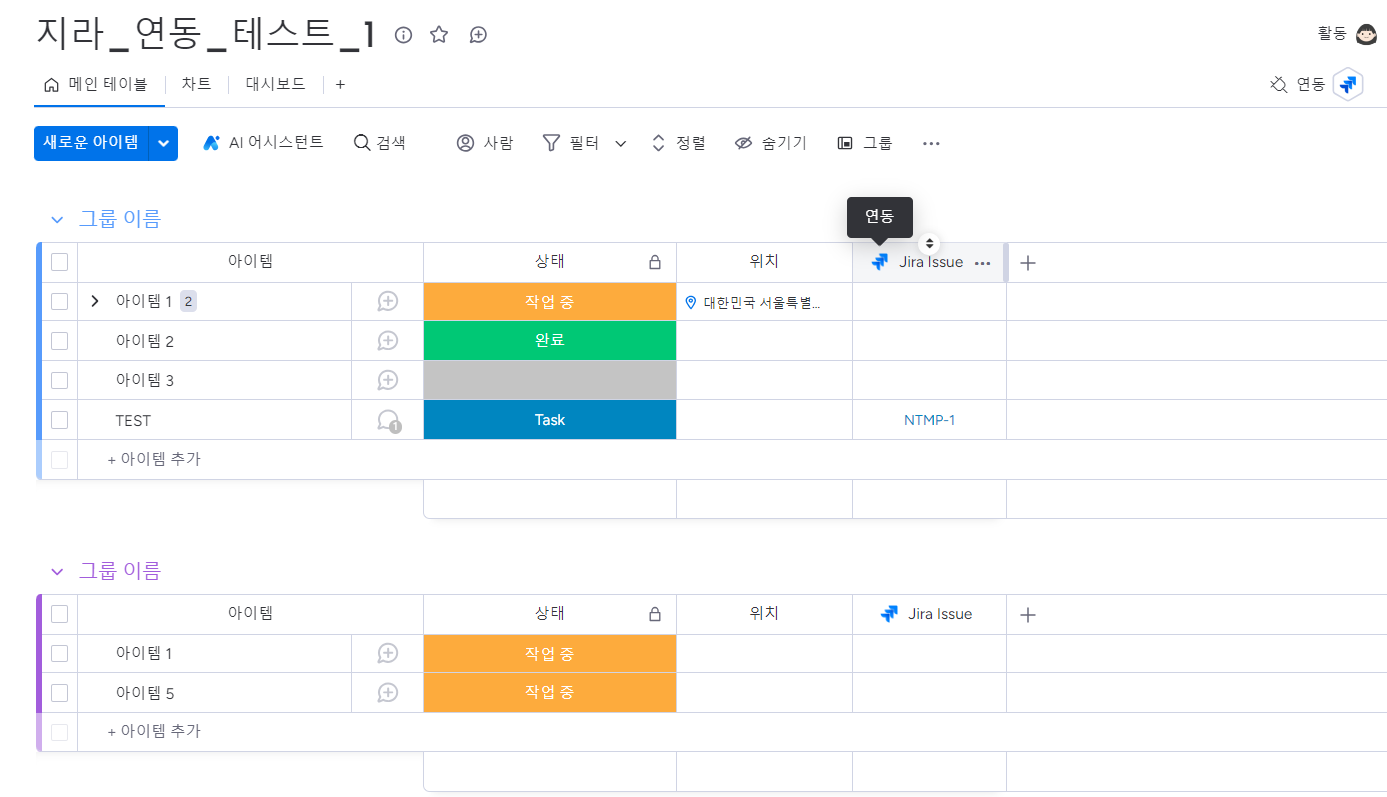Click the user avatar next to 활동
This screenshot has width=1387, height=797.
coord(1366,35)
